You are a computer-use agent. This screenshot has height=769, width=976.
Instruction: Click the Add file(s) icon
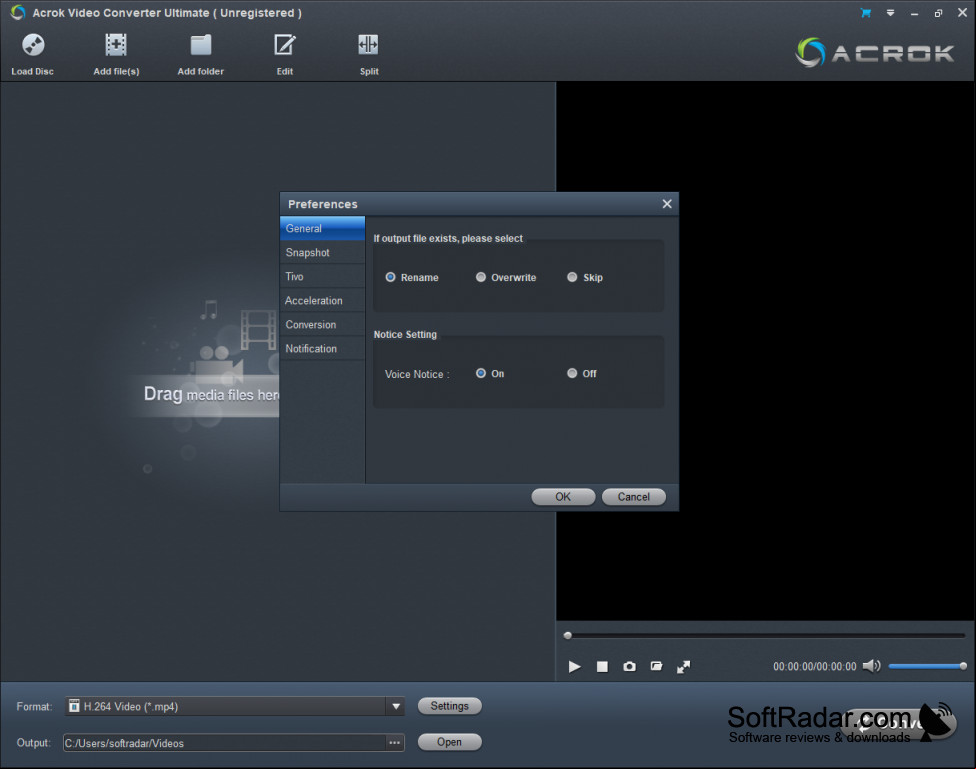[116, 45]
